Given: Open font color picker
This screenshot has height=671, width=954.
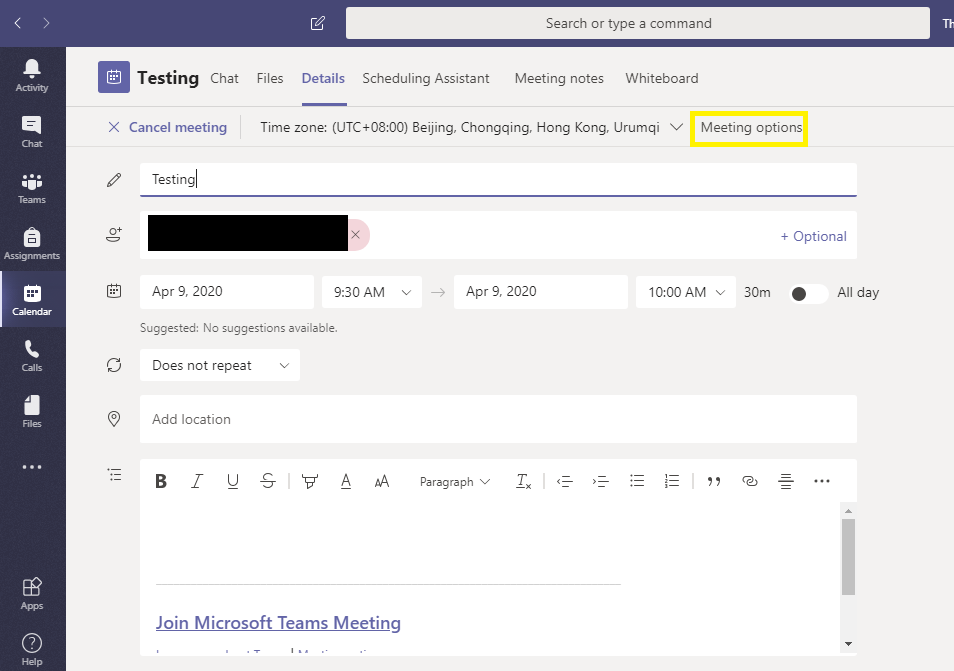Looking at the screenshot, I should pyautogui.click(x=346, y=481).
